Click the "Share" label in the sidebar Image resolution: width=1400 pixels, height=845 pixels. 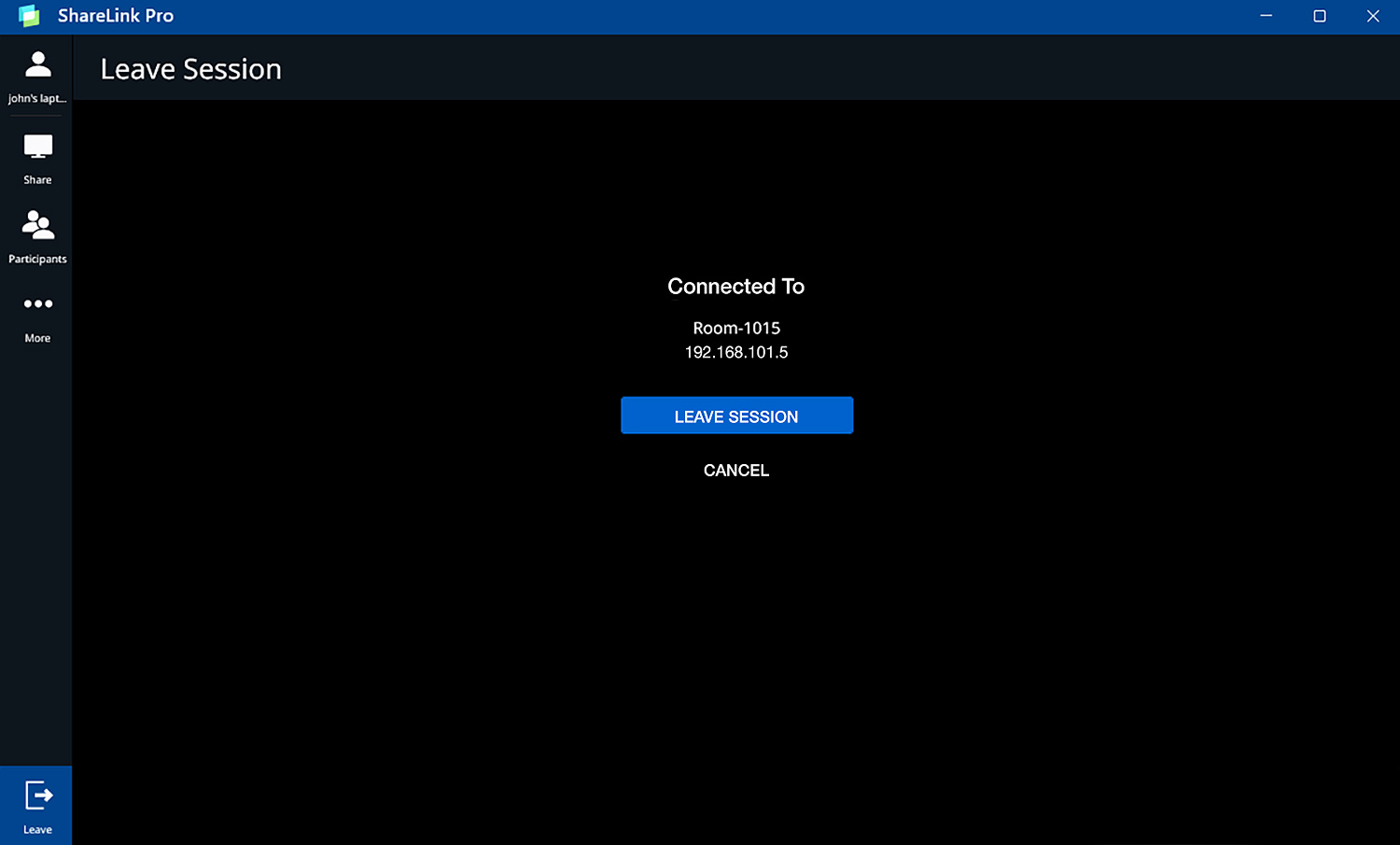37,180
